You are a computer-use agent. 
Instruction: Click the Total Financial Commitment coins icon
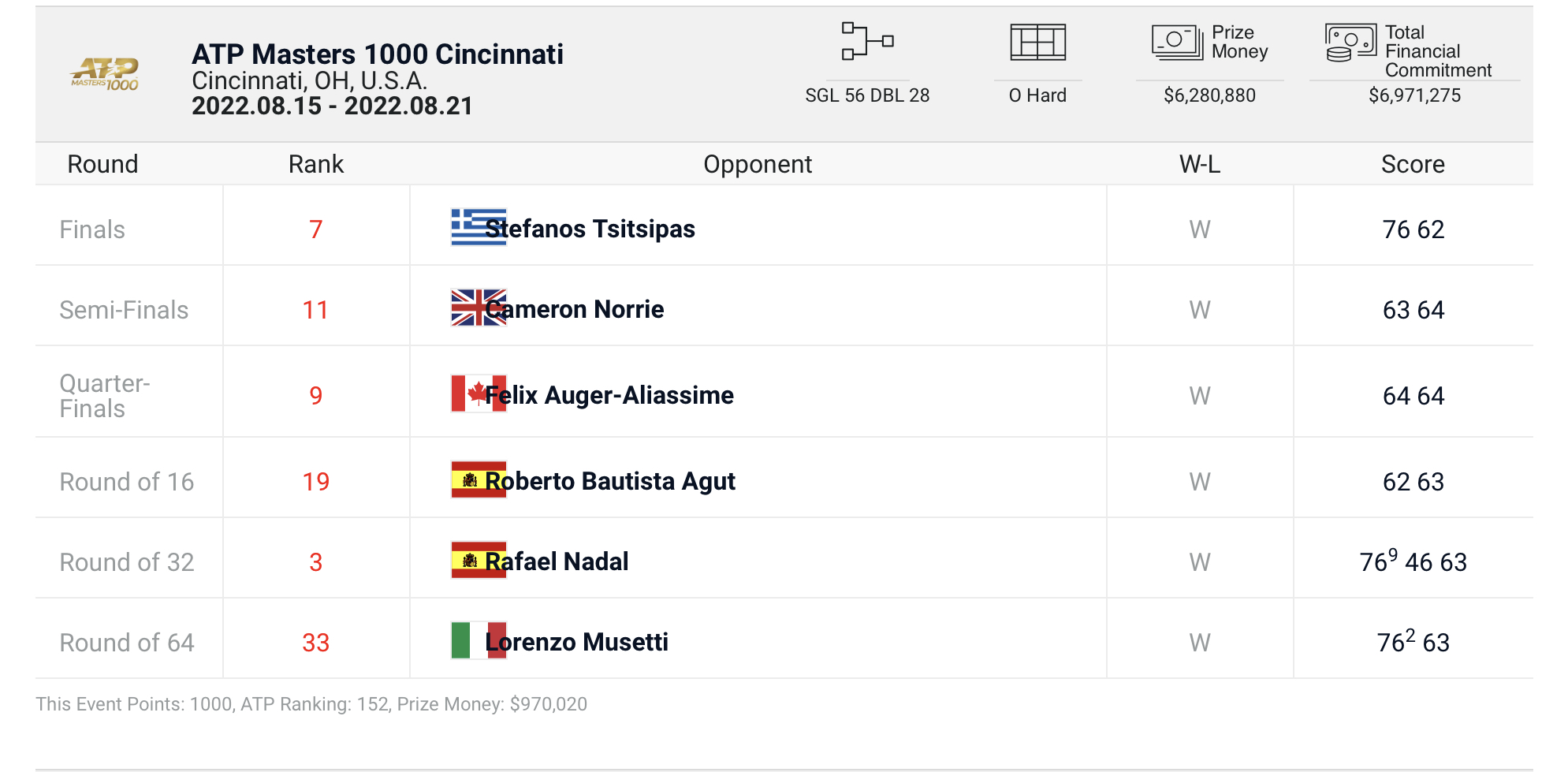click(x=1350, y=43)
